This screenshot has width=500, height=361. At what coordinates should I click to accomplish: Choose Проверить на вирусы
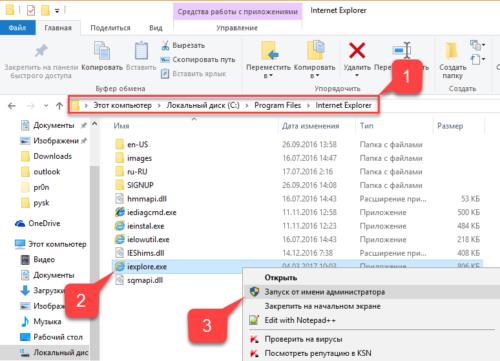click(303, 339)
